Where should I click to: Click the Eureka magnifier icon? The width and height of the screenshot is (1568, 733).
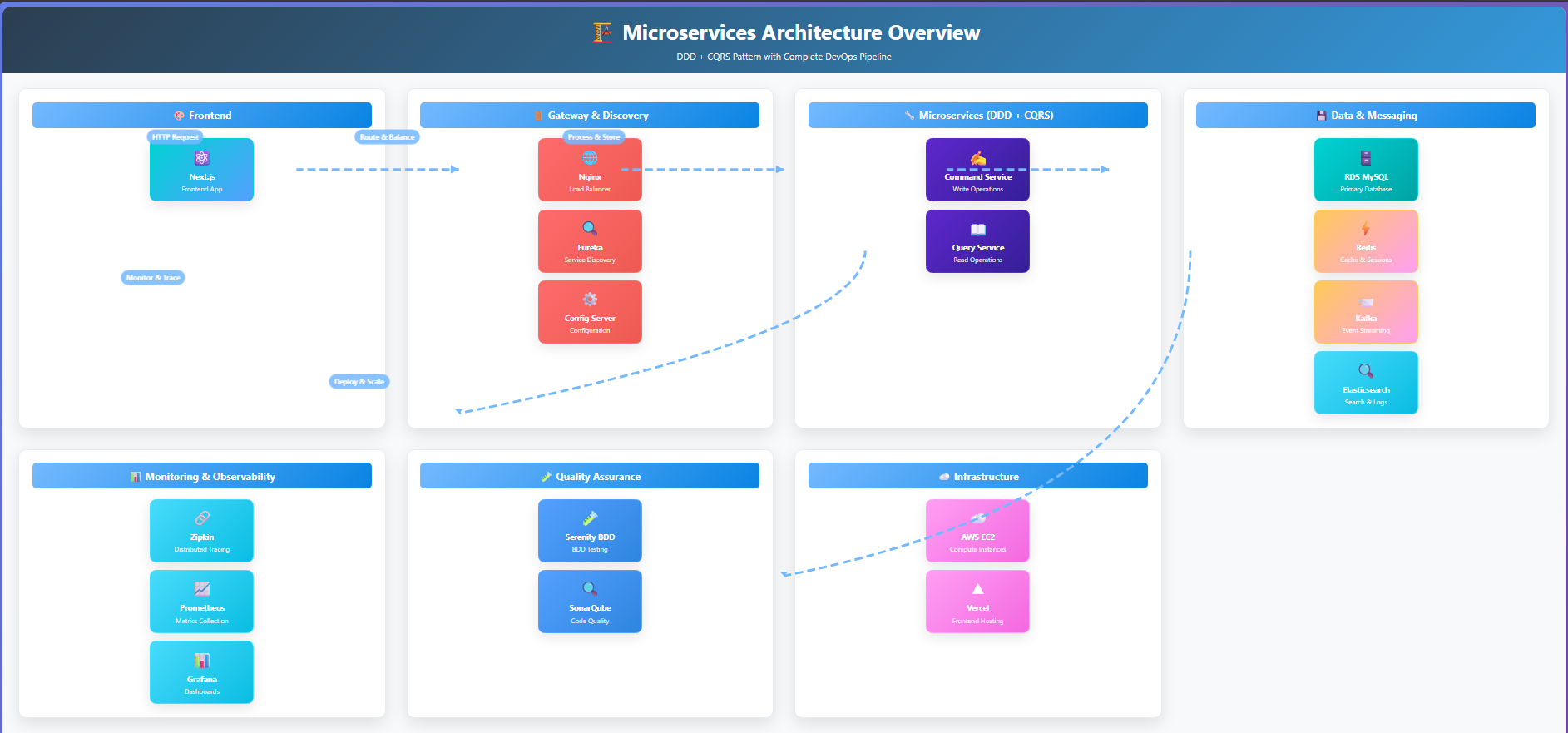[590, 229]
